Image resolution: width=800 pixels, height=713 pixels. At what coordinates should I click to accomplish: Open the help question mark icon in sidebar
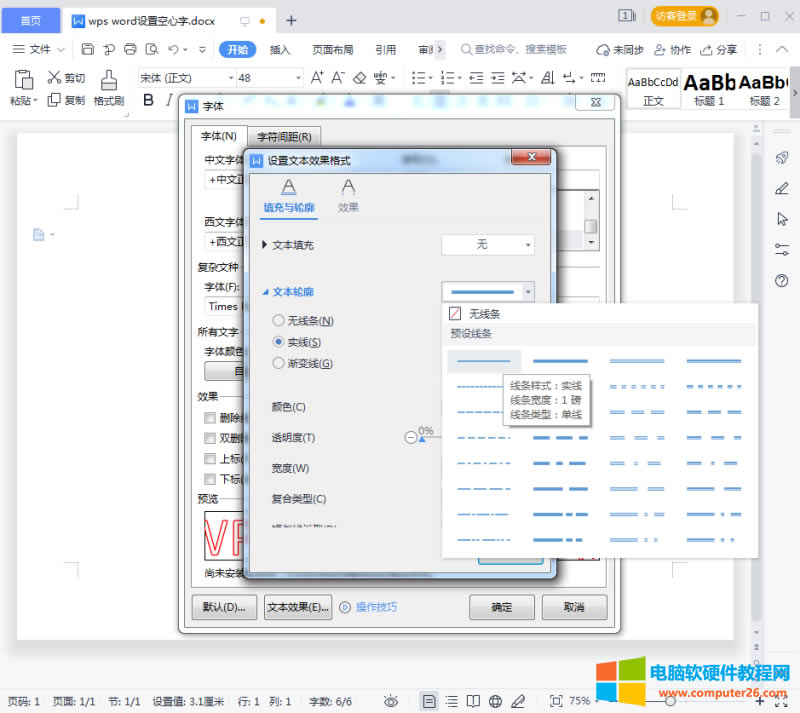coord(782,281)
